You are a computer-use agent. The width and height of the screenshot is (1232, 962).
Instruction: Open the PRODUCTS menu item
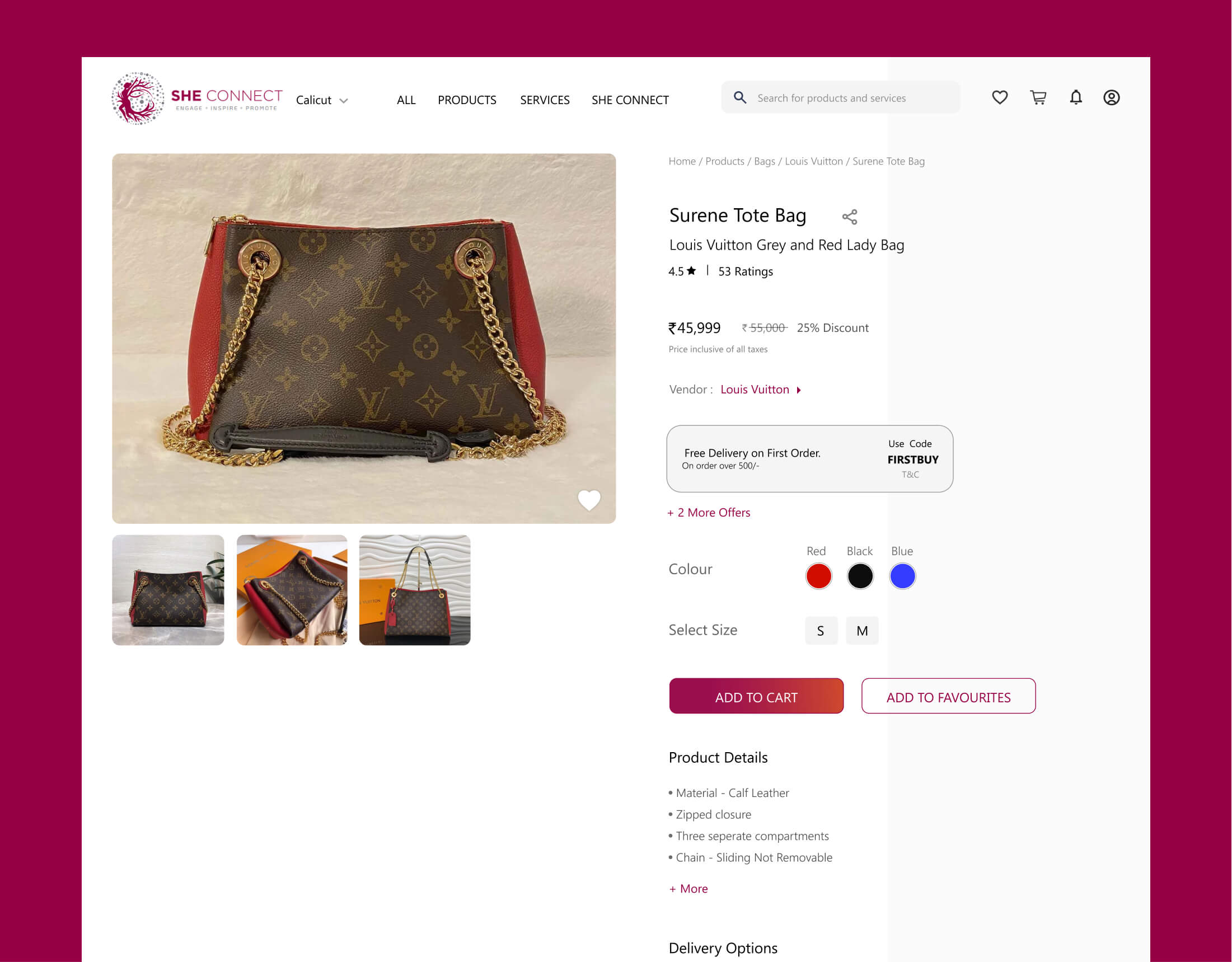click(467, 100)
